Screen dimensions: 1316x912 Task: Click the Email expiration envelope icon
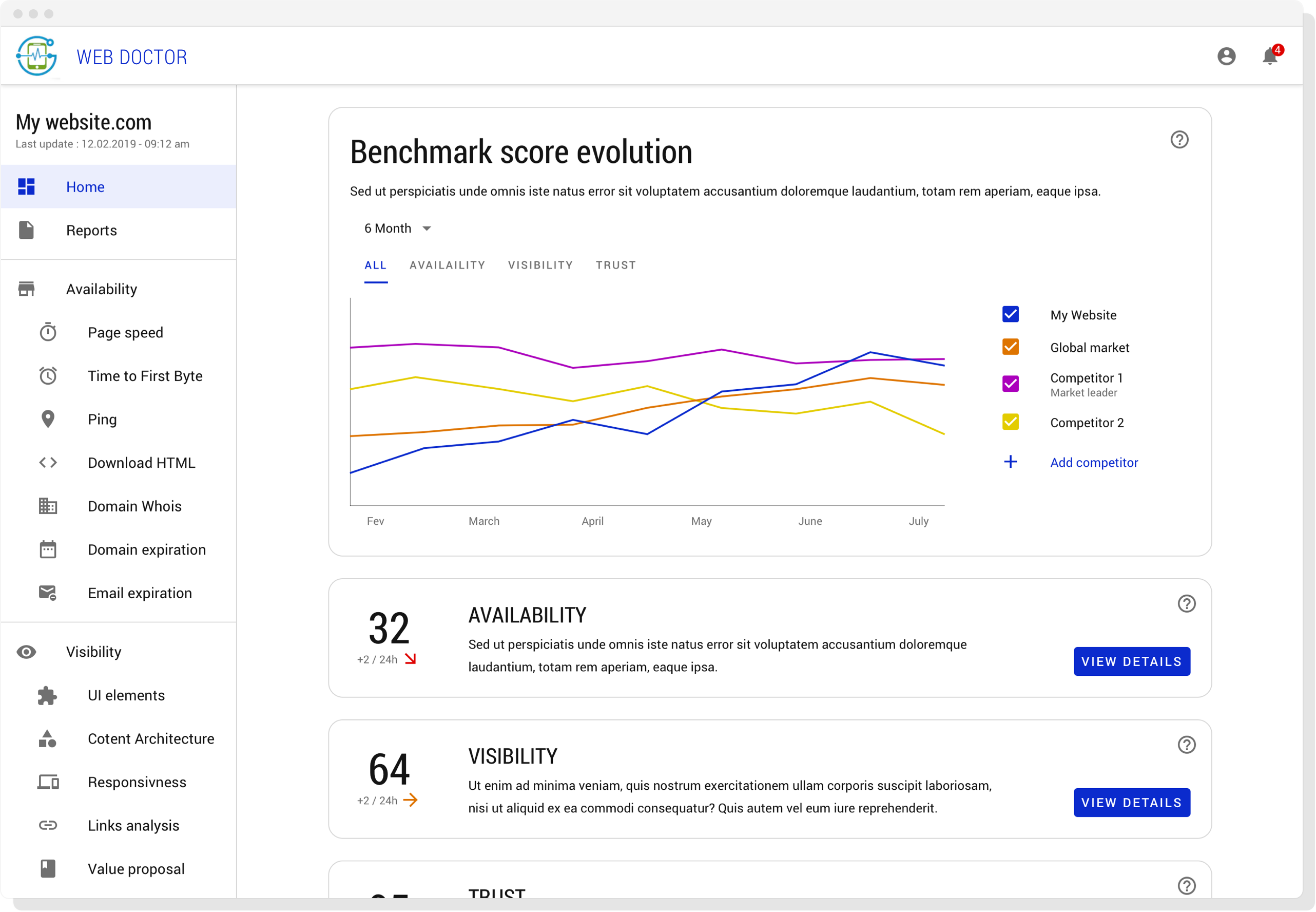[x=48, y=593]
